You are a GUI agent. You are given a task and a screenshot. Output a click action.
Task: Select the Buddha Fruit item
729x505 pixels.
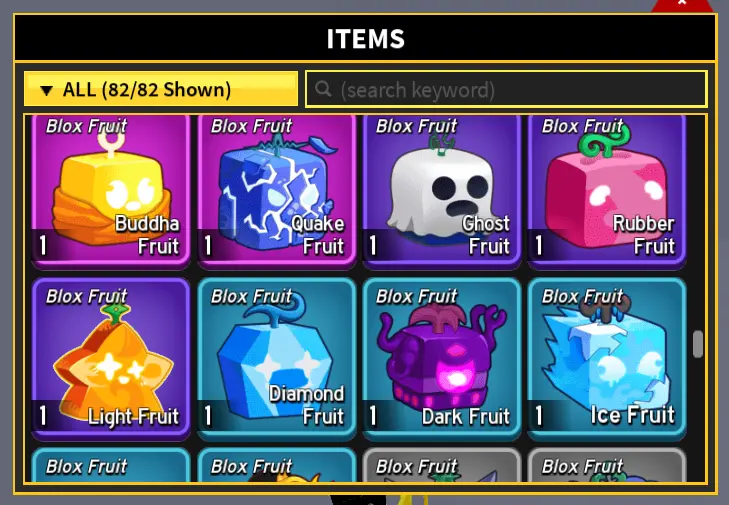[111, 192]
